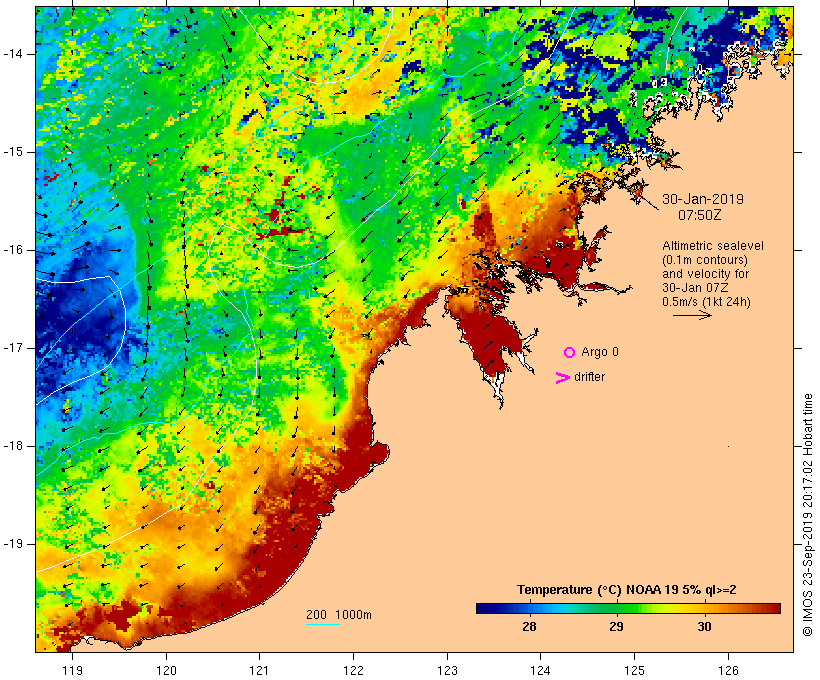Click the 126 longitude axis label
This screenshot has height=680, width=820.
click(x=728, y=670)
